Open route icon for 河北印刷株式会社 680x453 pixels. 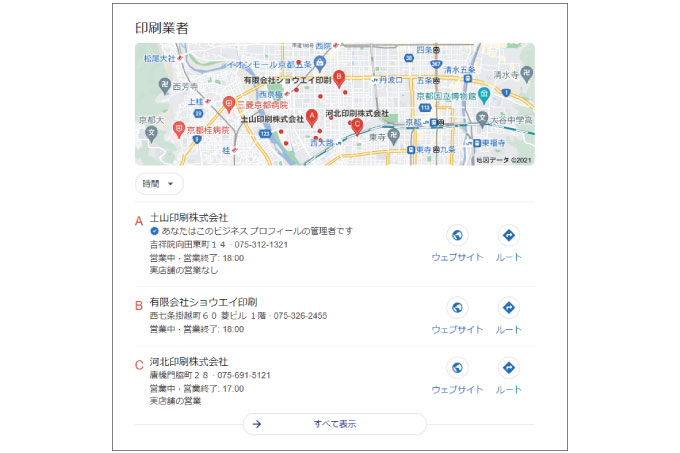coord(509,368)
